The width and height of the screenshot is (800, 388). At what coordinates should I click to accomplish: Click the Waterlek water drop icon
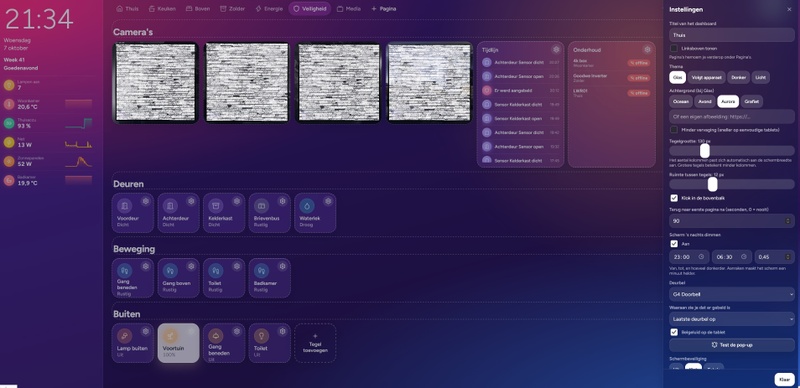[307, 206]
